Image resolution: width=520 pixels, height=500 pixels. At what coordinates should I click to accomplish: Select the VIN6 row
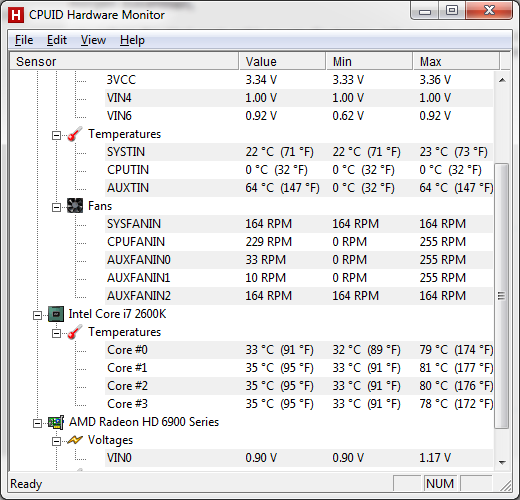299,116
